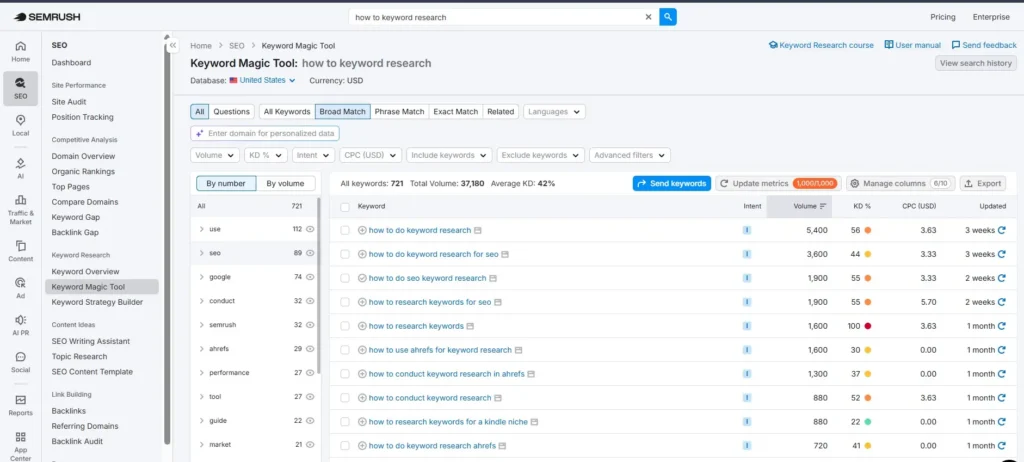Expand the 'ahrefs' keyword group
1024x462 pixels.
pyautogui.click(x=202, y=349)
